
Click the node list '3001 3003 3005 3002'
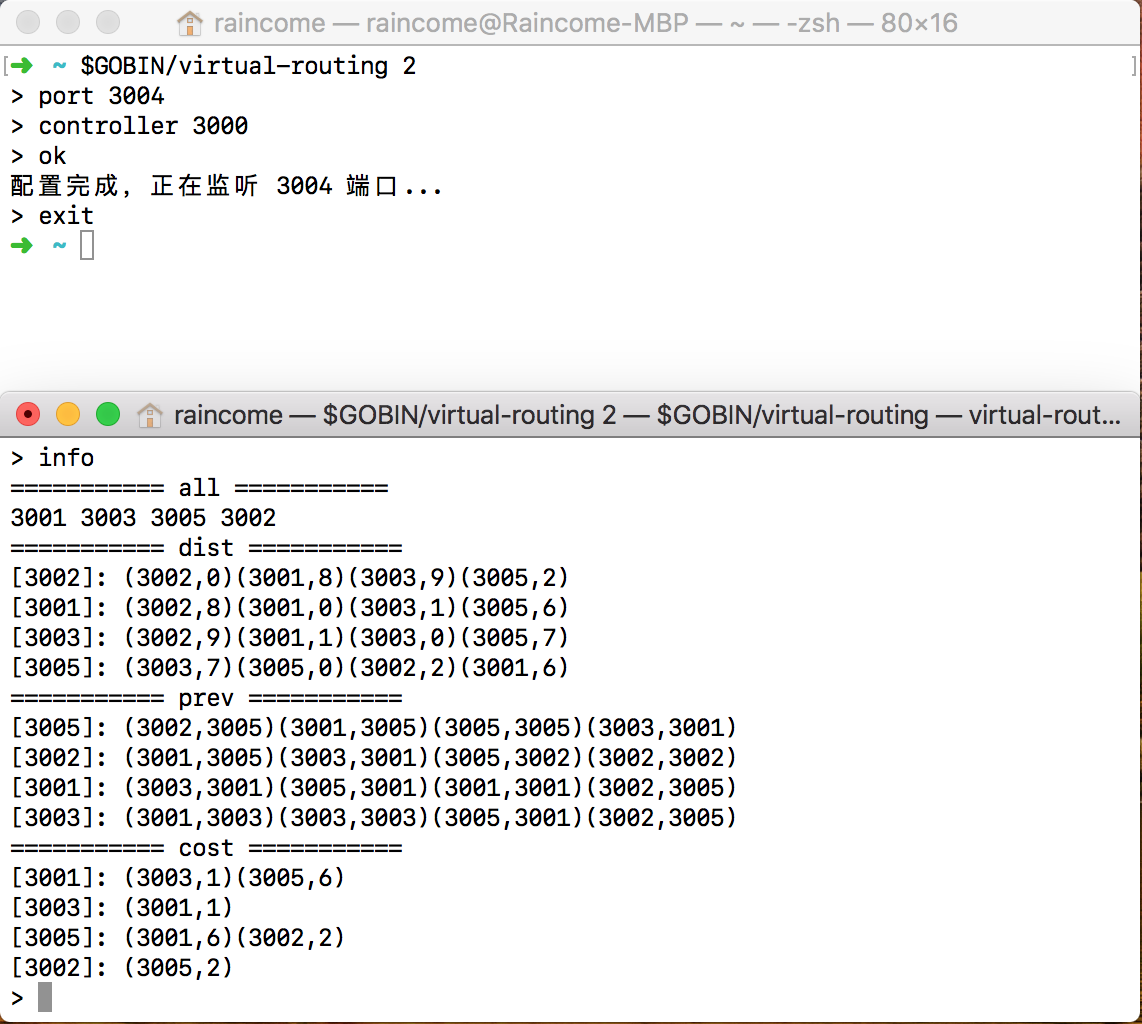pyautogui.click(x=143, y=517)
